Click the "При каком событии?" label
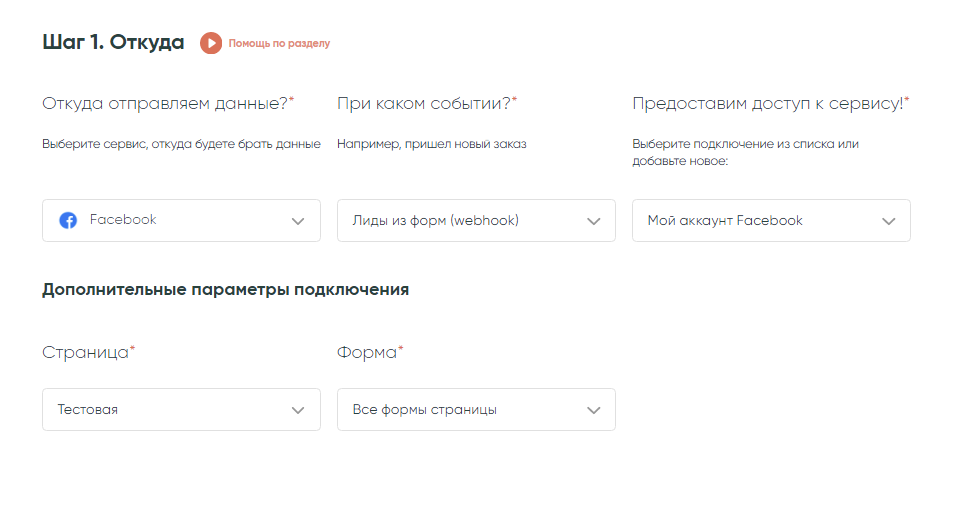Screen dimensions: 972x519 (426, 103)
